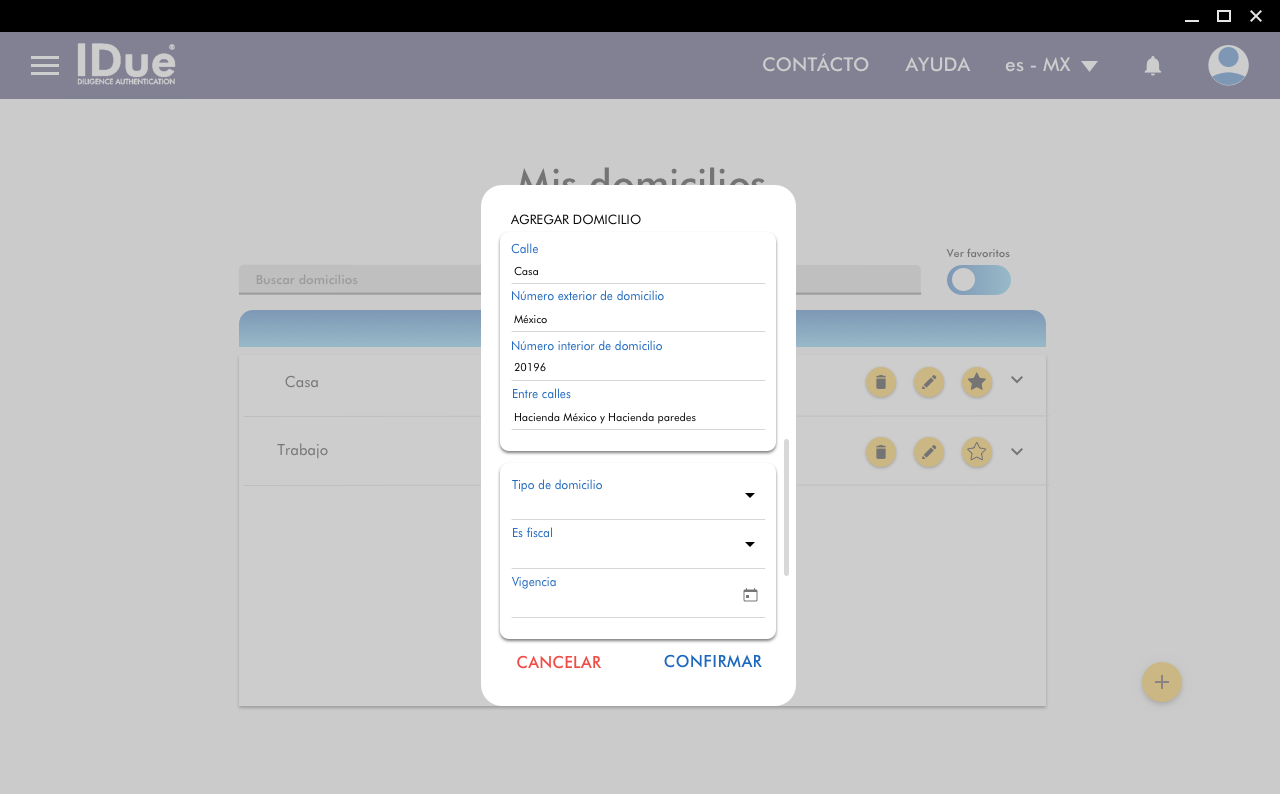Expand the Casa address row chevron

[x=1017, y=380]
